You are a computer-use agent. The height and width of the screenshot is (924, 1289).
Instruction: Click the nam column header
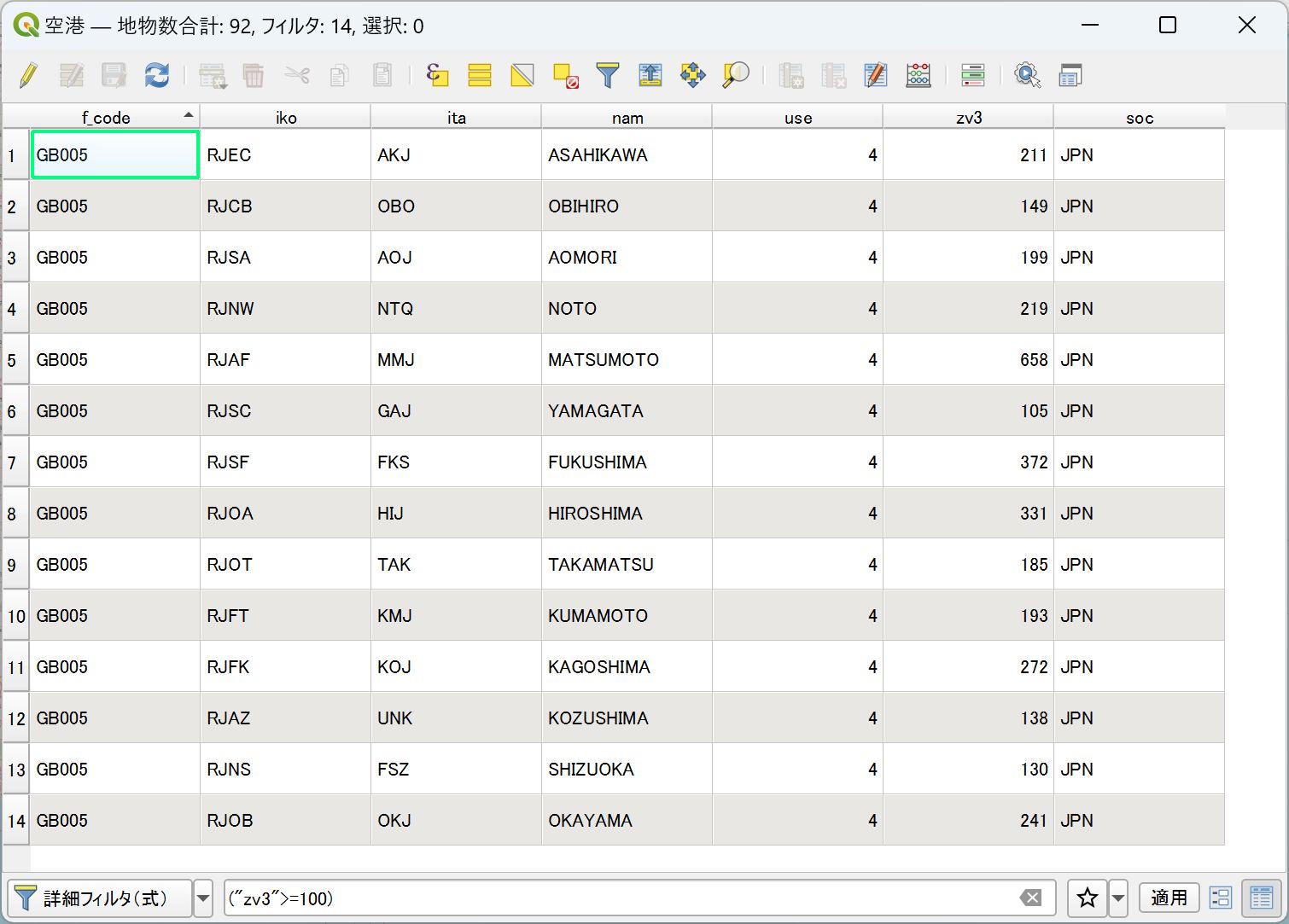click(627, 118)
